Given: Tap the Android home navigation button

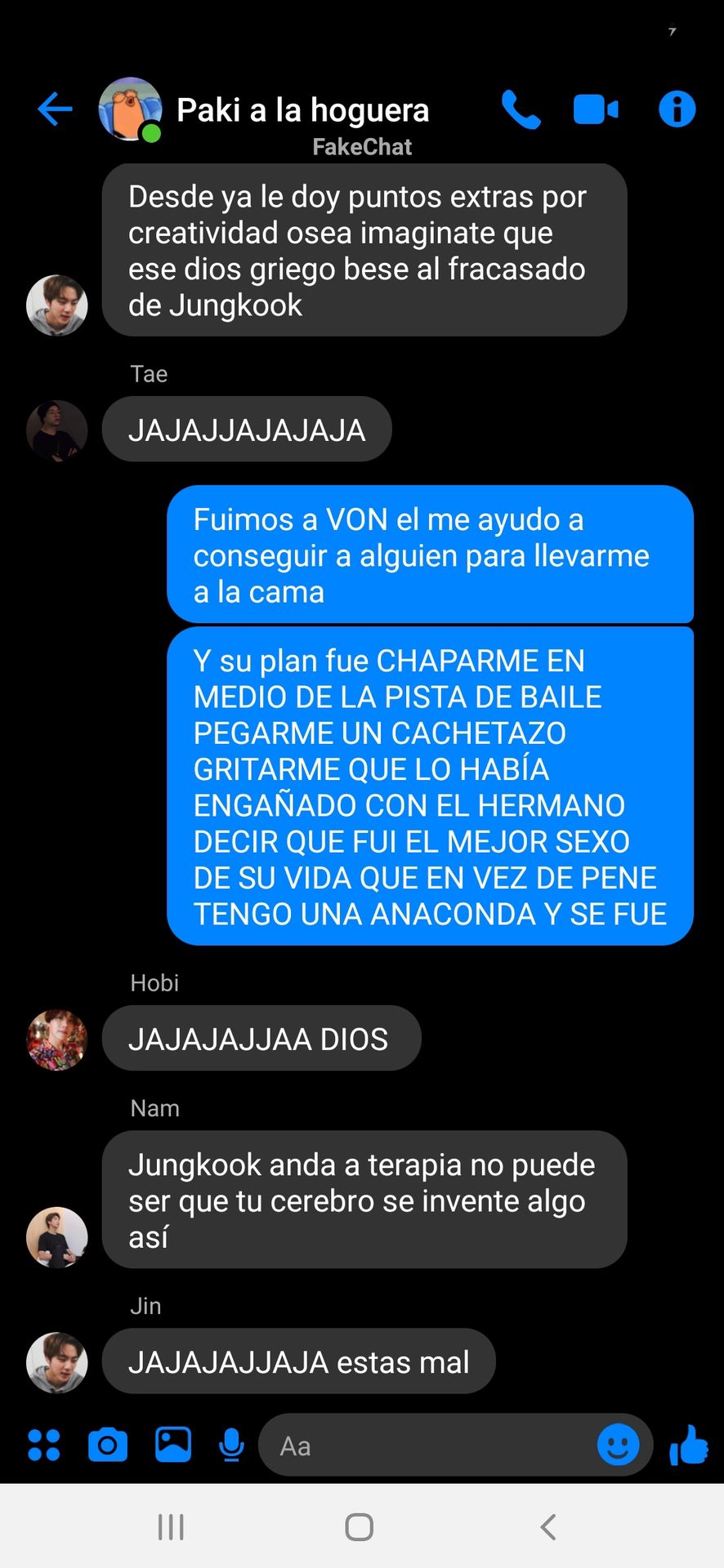Looking at the screenshot, I should [x=360, y=1526].
